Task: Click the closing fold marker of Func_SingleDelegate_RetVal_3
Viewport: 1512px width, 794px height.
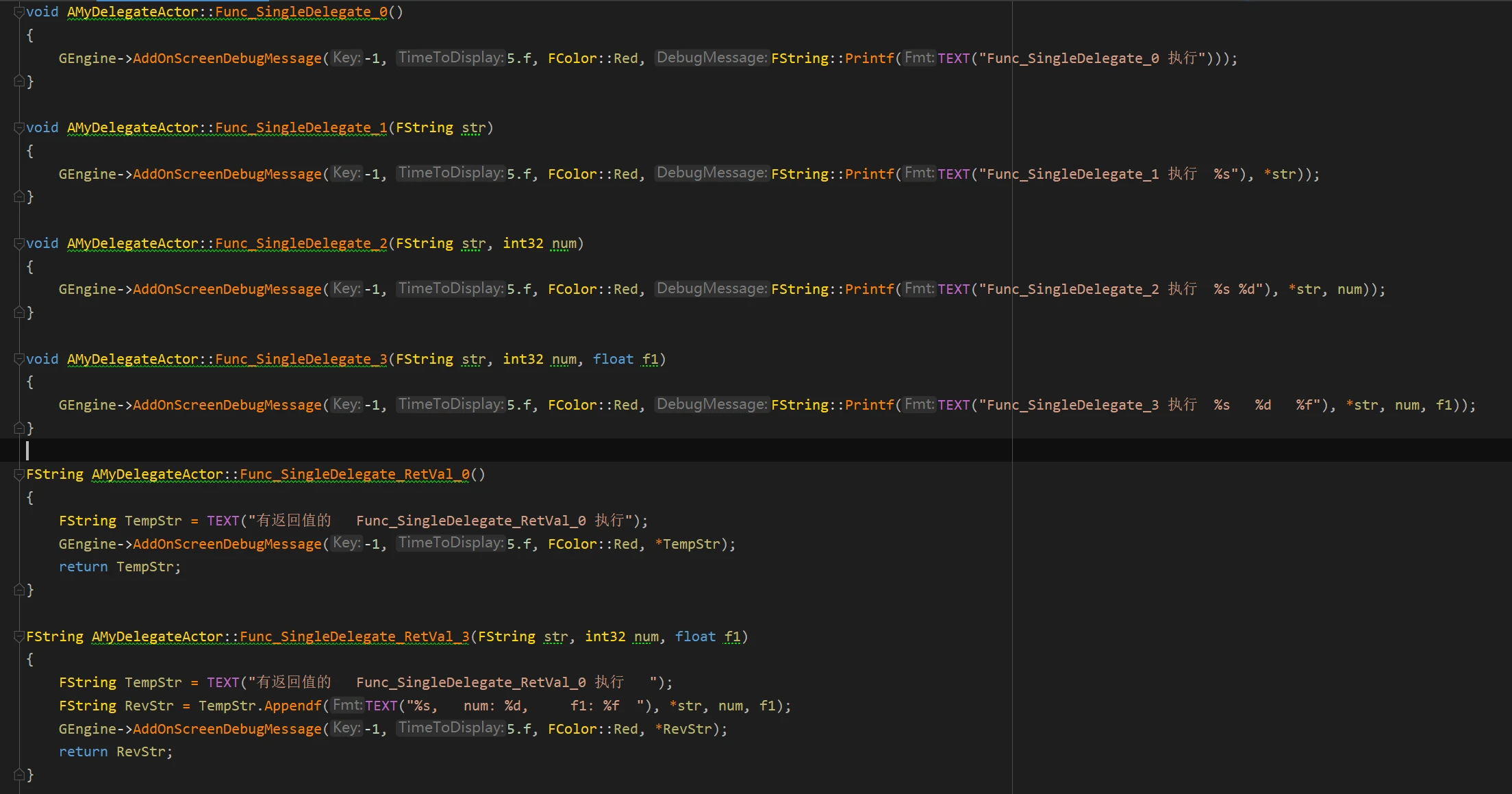Action: pos(18,776)
